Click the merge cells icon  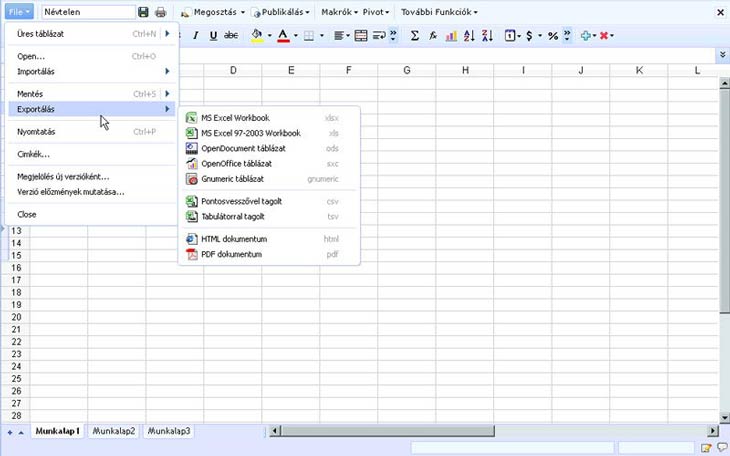click(x=361, y=36)
